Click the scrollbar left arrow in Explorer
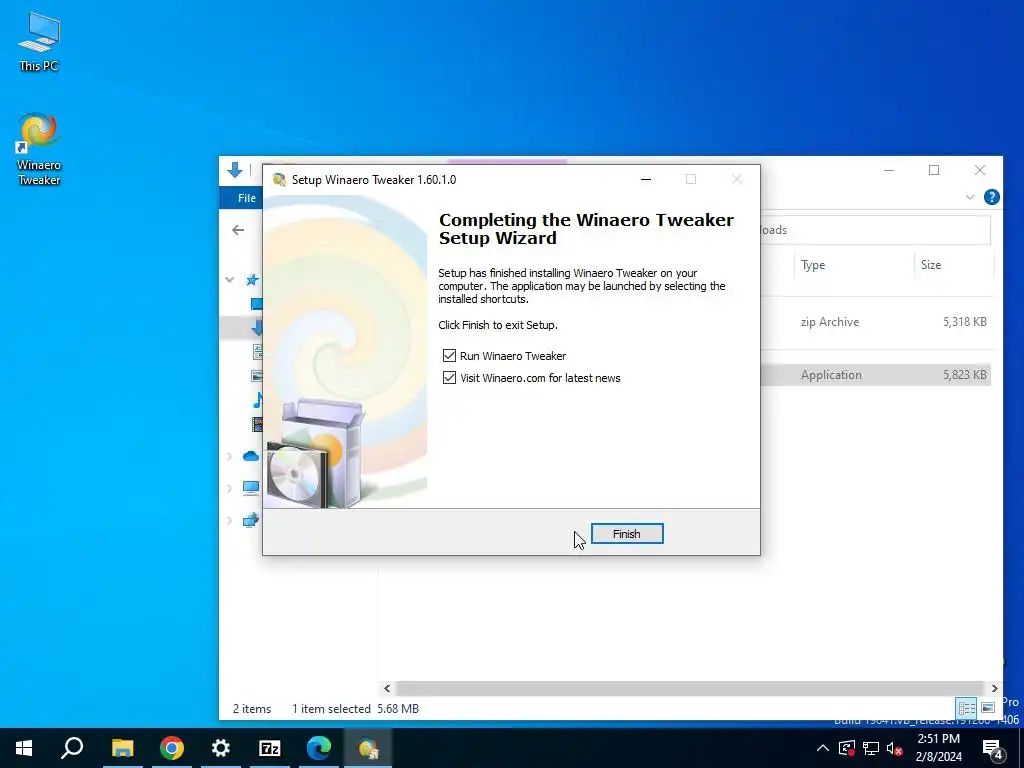 387,688
